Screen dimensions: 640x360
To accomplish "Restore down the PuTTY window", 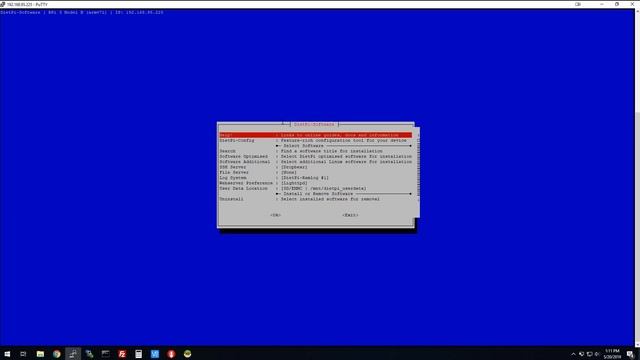I will (617, 4).
